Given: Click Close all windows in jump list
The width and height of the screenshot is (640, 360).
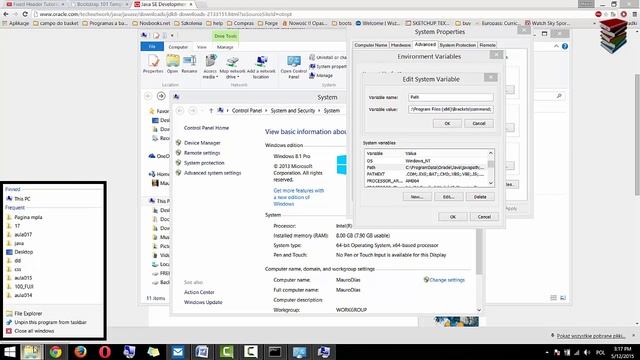Looking at the screenshot, I should click(x=34, y=331).
